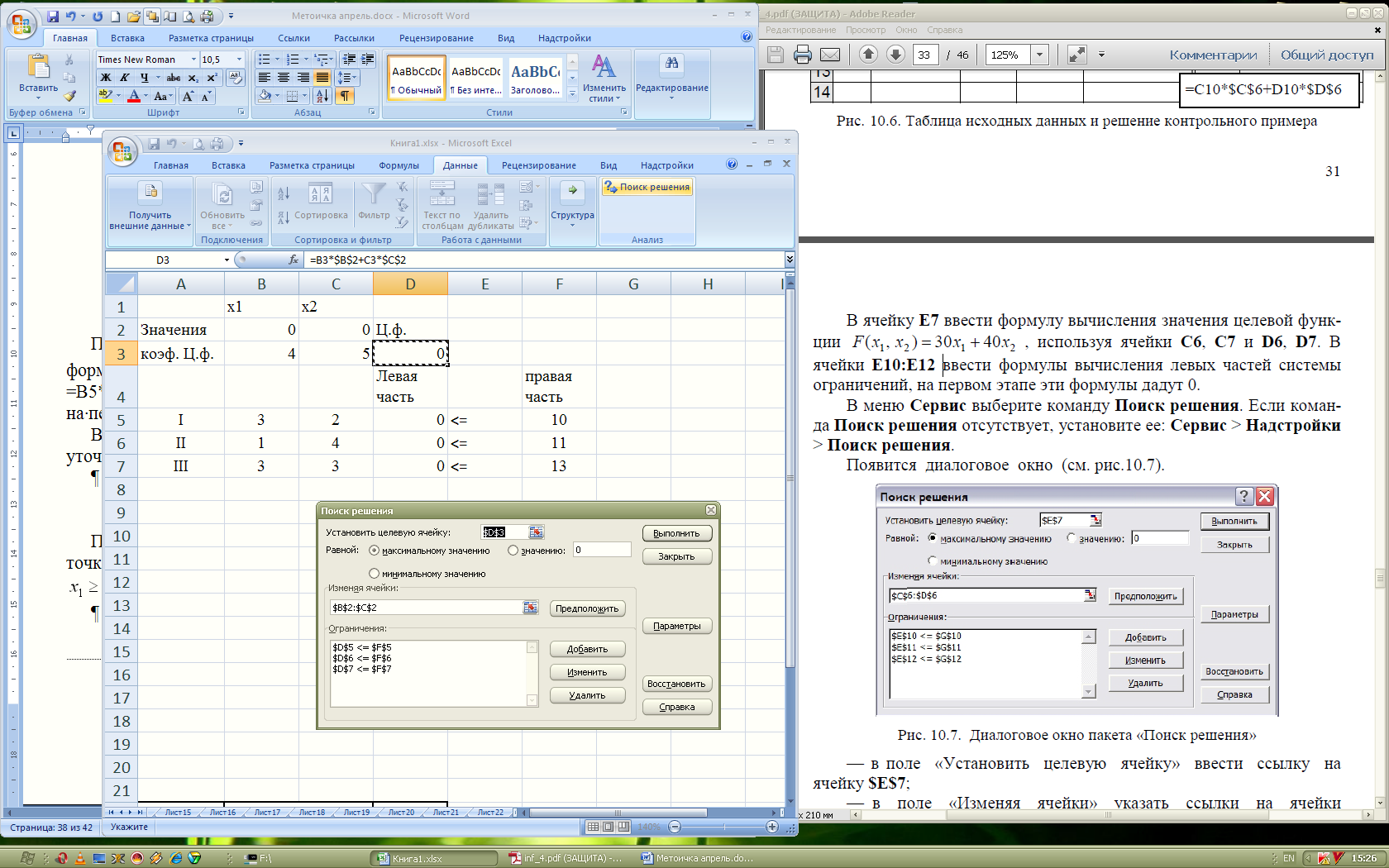Viewport: 1389px width, 868px height.
Task: Click EN language indicator in system tray
Action: [x=1288, y=858]
